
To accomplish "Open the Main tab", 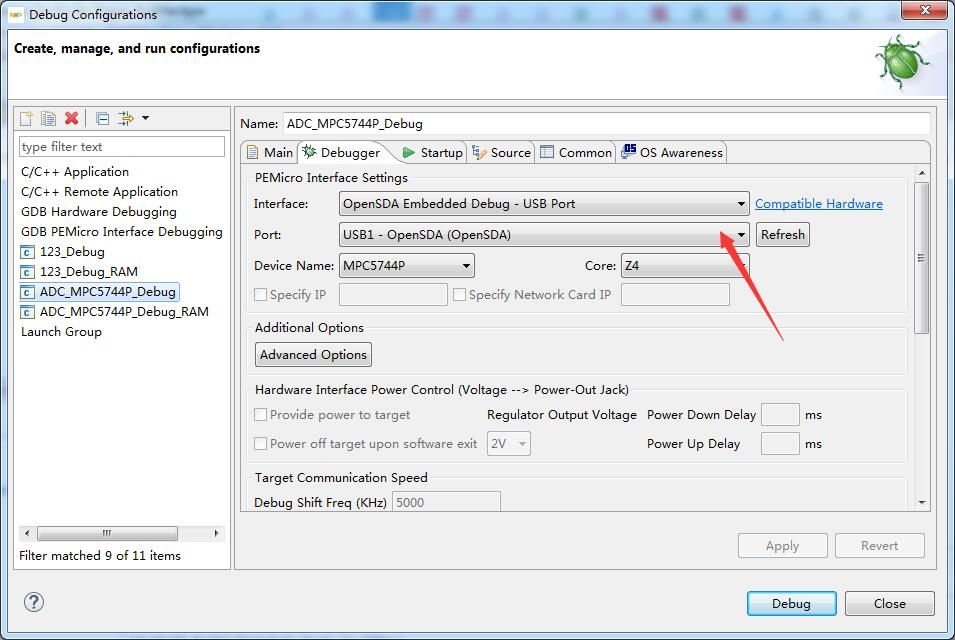I will pos(270,152).
